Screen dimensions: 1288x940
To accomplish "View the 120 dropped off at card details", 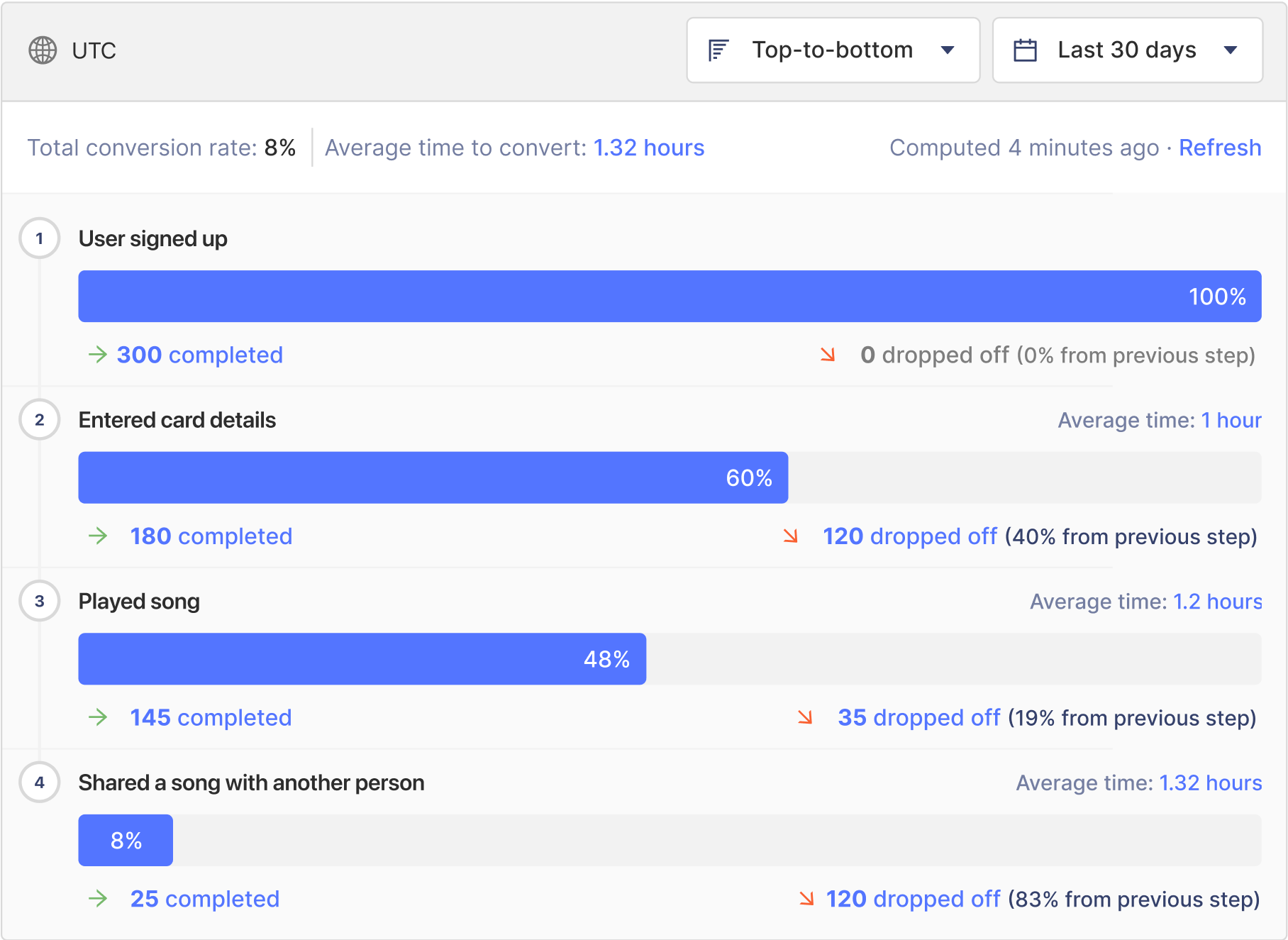I will (x=909, y=536).
